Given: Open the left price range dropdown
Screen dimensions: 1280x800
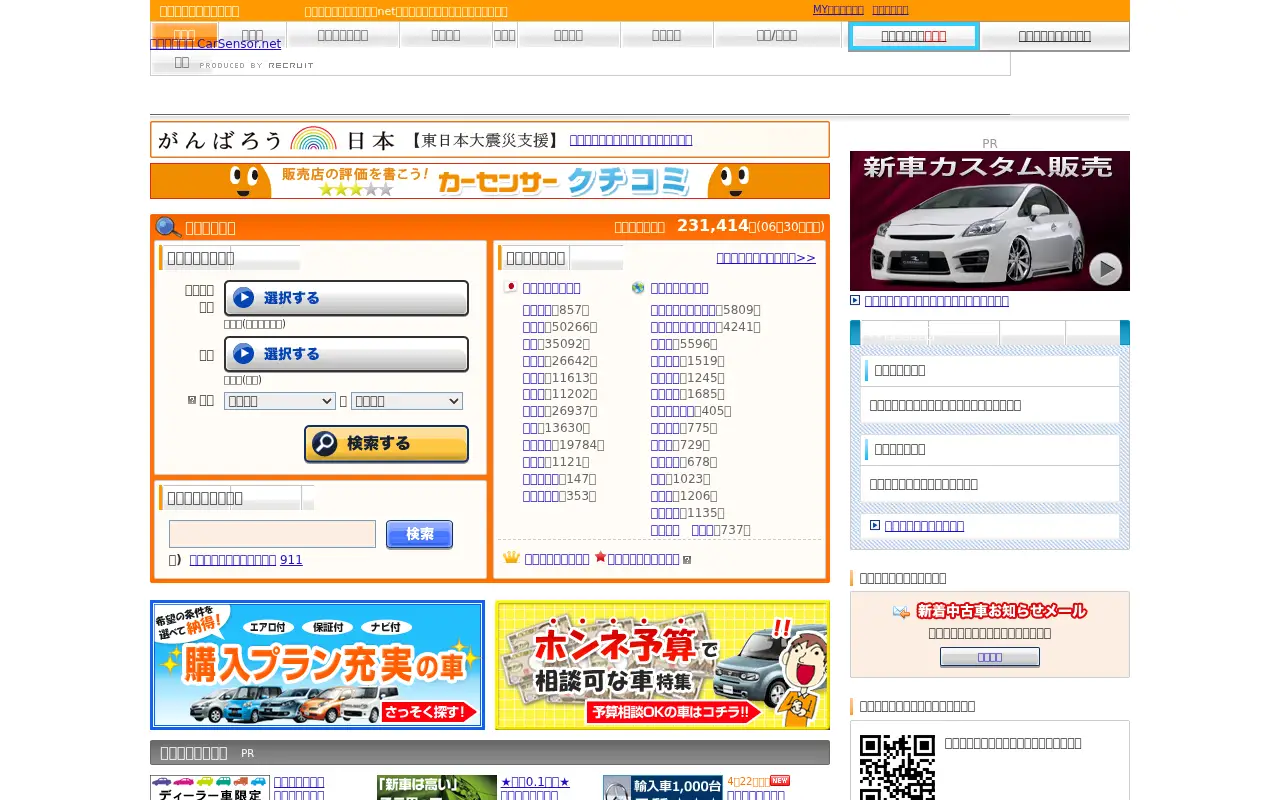Looking at the screenshot, I should tap(280, 401).
